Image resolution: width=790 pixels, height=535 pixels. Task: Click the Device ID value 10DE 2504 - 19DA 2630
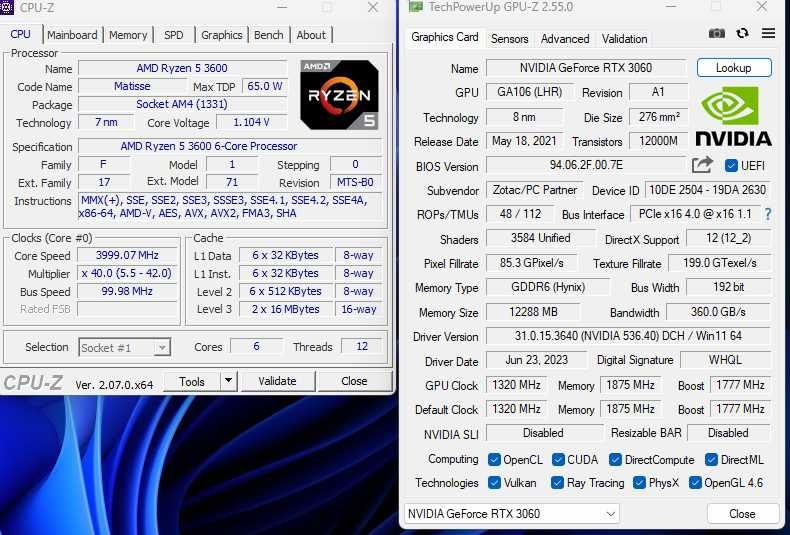tap(707, 190)
